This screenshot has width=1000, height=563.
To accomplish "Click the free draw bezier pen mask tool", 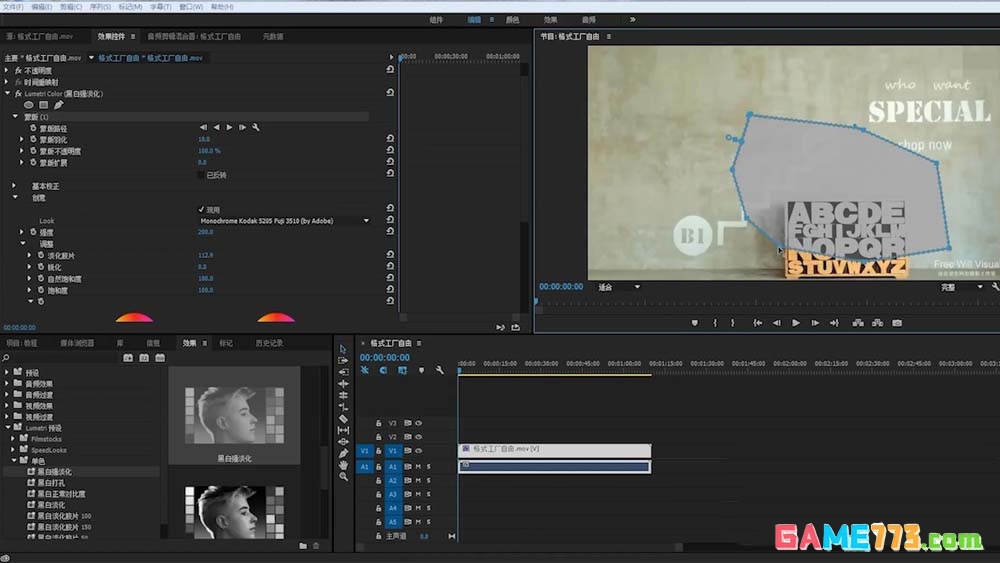I will click(x=59, y=105).
